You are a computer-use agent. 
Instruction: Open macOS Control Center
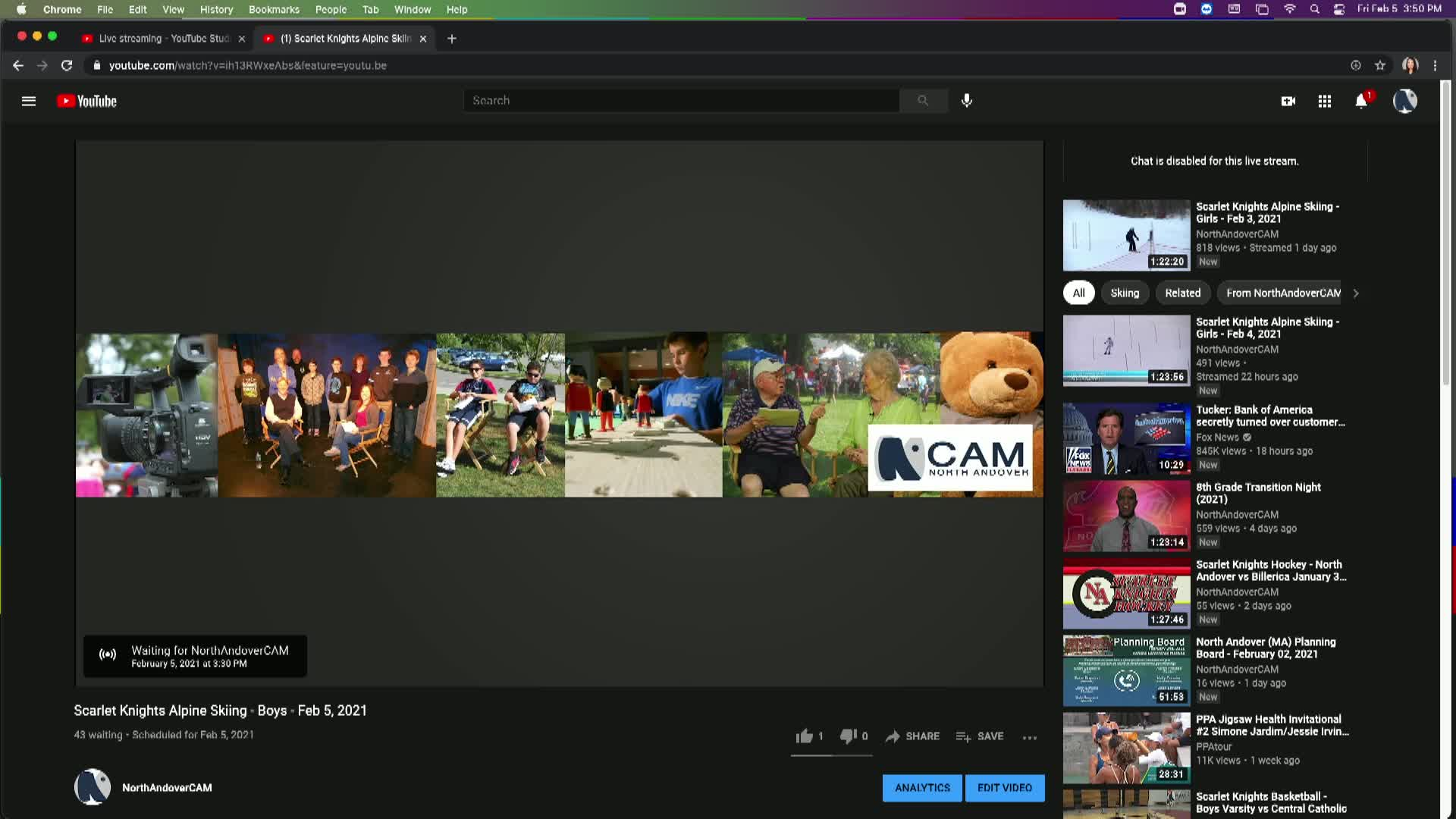pyautogui.click(x=1339, y=9)
